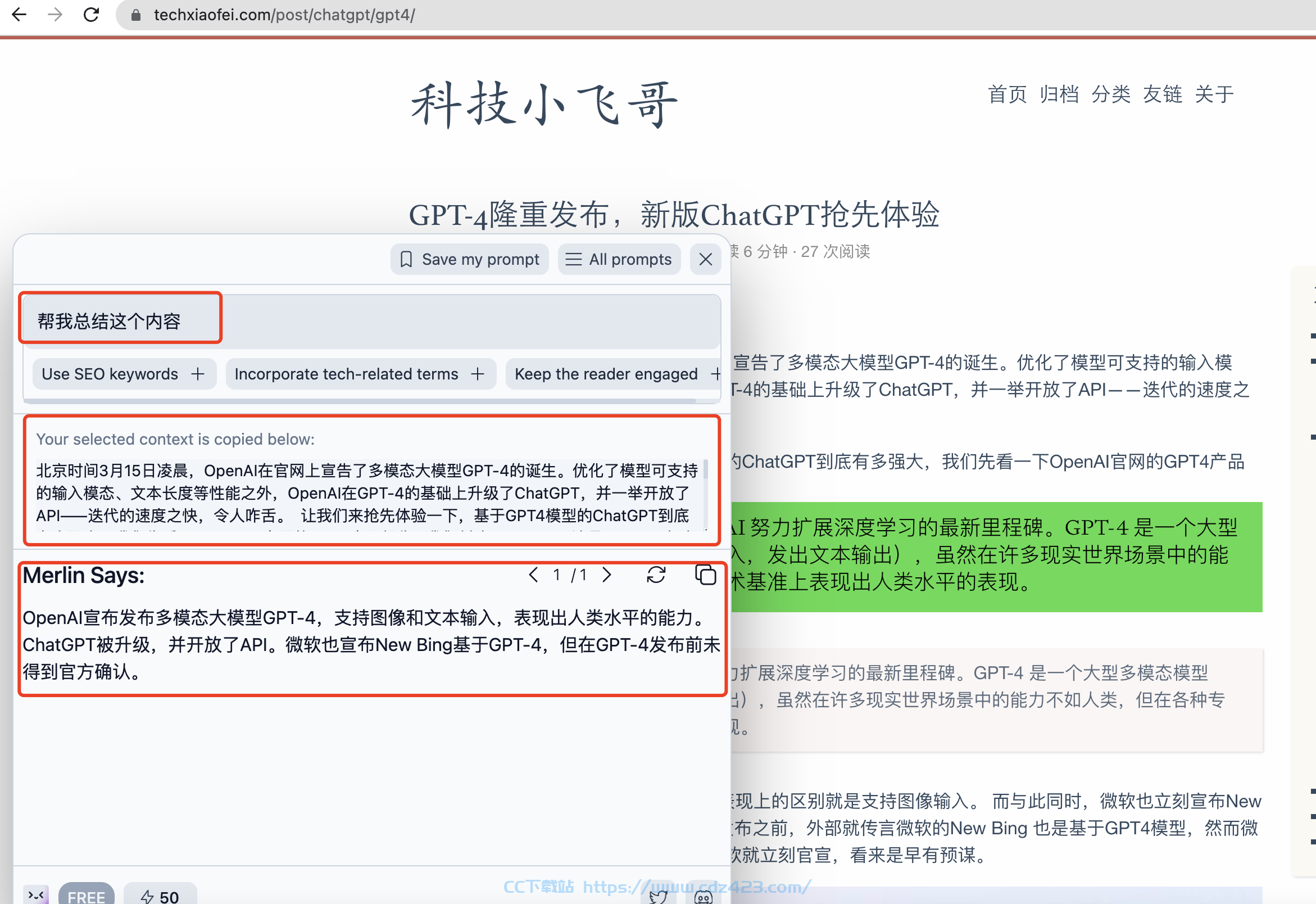Click the '1 / 1' response counter

pyautogui.click(x=570, y=575)
